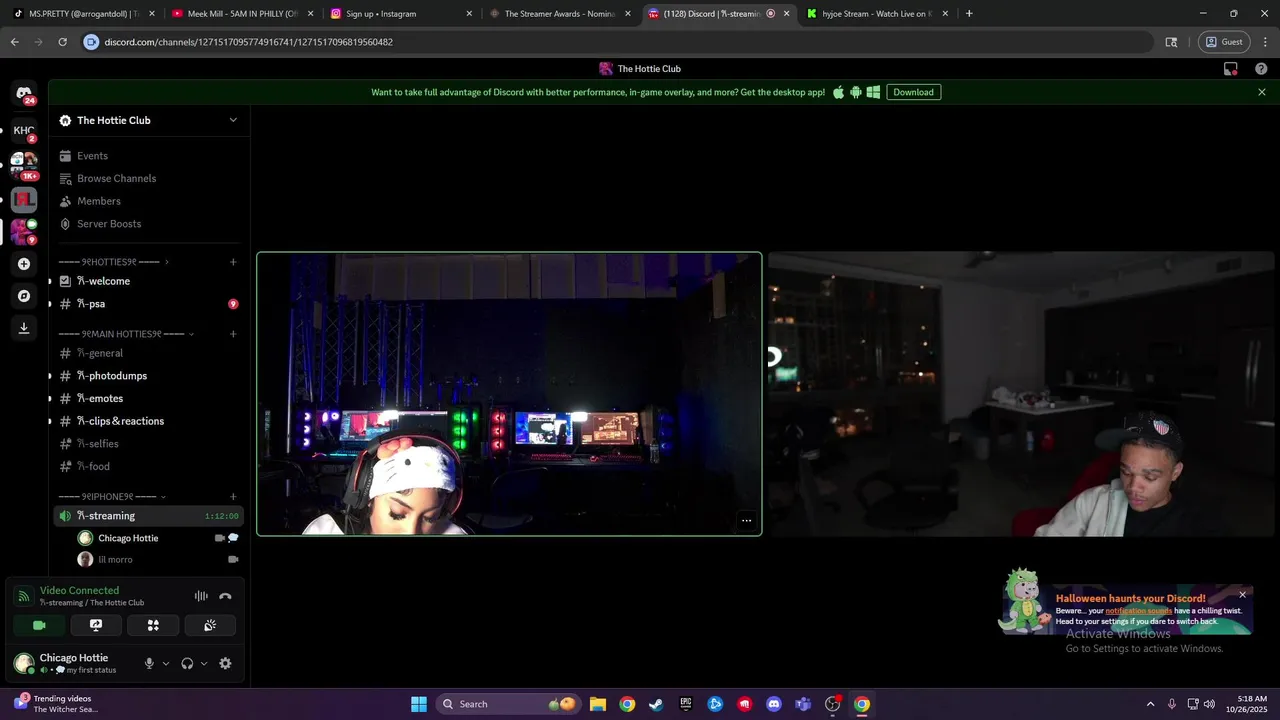
Task: Expand The Hottie Club server menu
Action: click(x=233, y=120)
